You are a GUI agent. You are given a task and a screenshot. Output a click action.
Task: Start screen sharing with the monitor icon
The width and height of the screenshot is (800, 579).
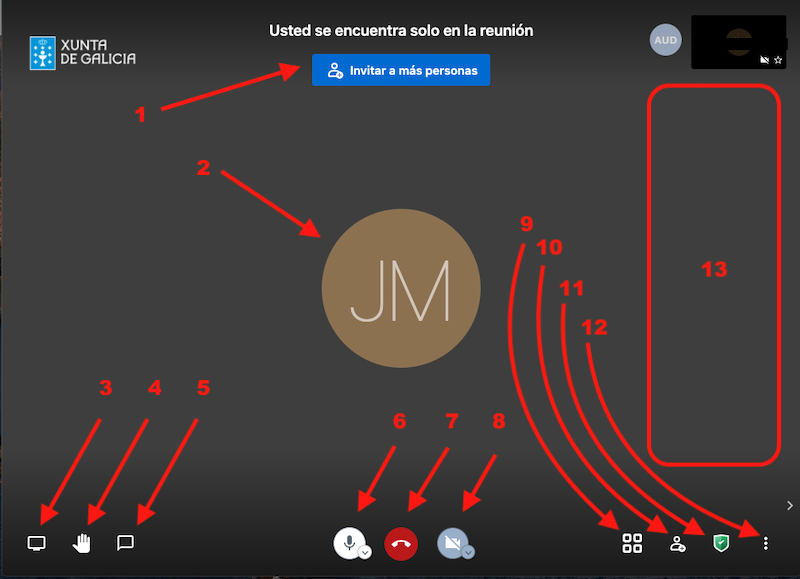[x=37, y=543]
